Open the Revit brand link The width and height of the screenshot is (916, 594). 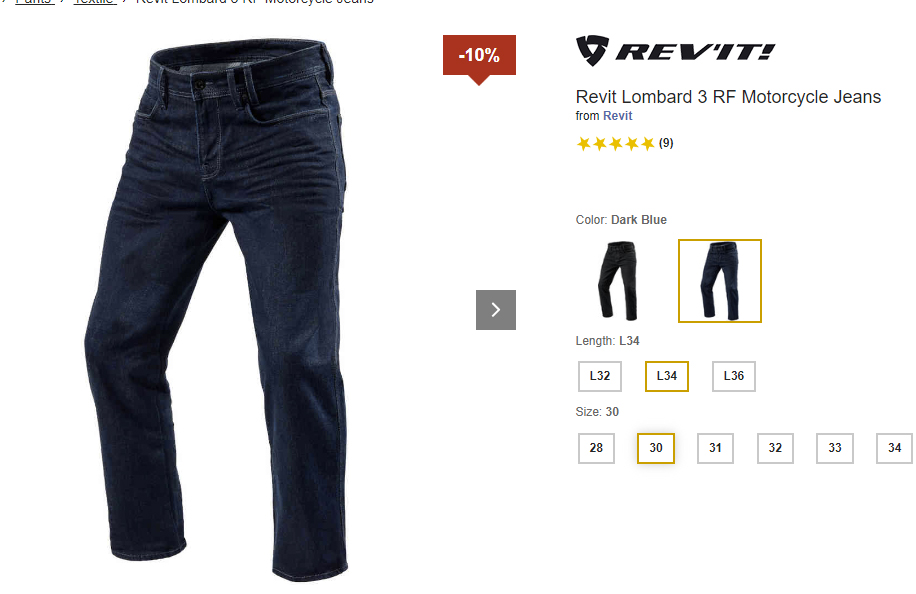pyautogui.click(x=617, y=116)
